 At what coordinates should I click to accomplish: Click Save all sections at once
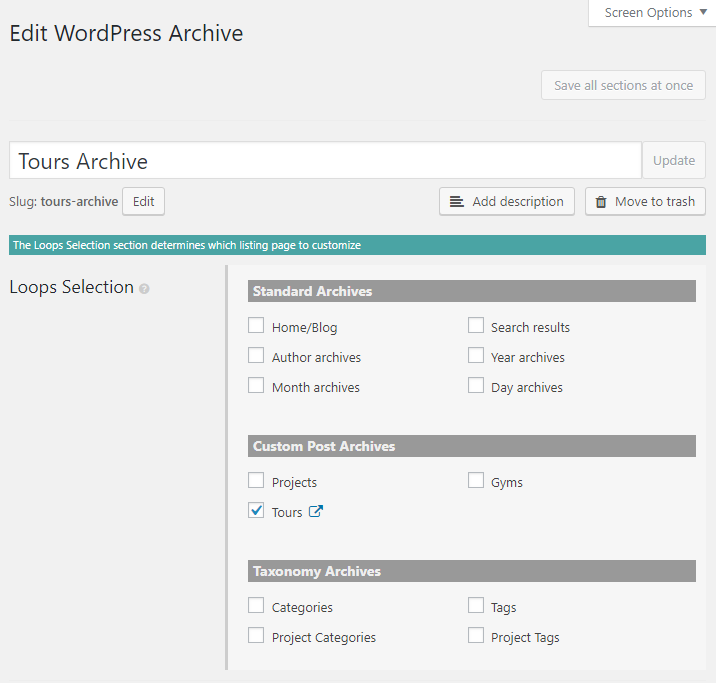click(623, 85)
